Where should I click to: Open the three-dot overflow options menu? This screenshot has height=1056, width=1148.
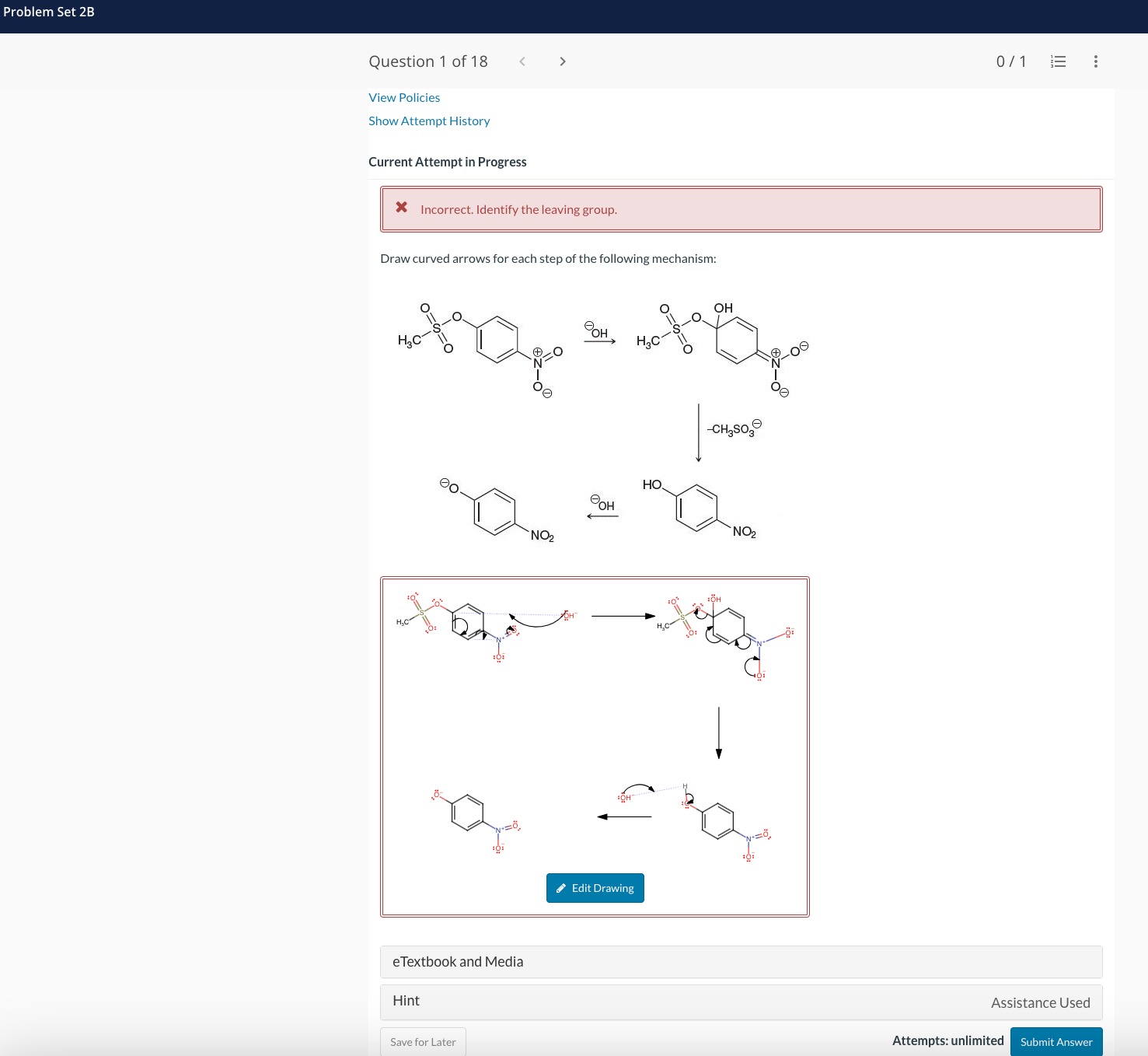(x=1095, y=61)
